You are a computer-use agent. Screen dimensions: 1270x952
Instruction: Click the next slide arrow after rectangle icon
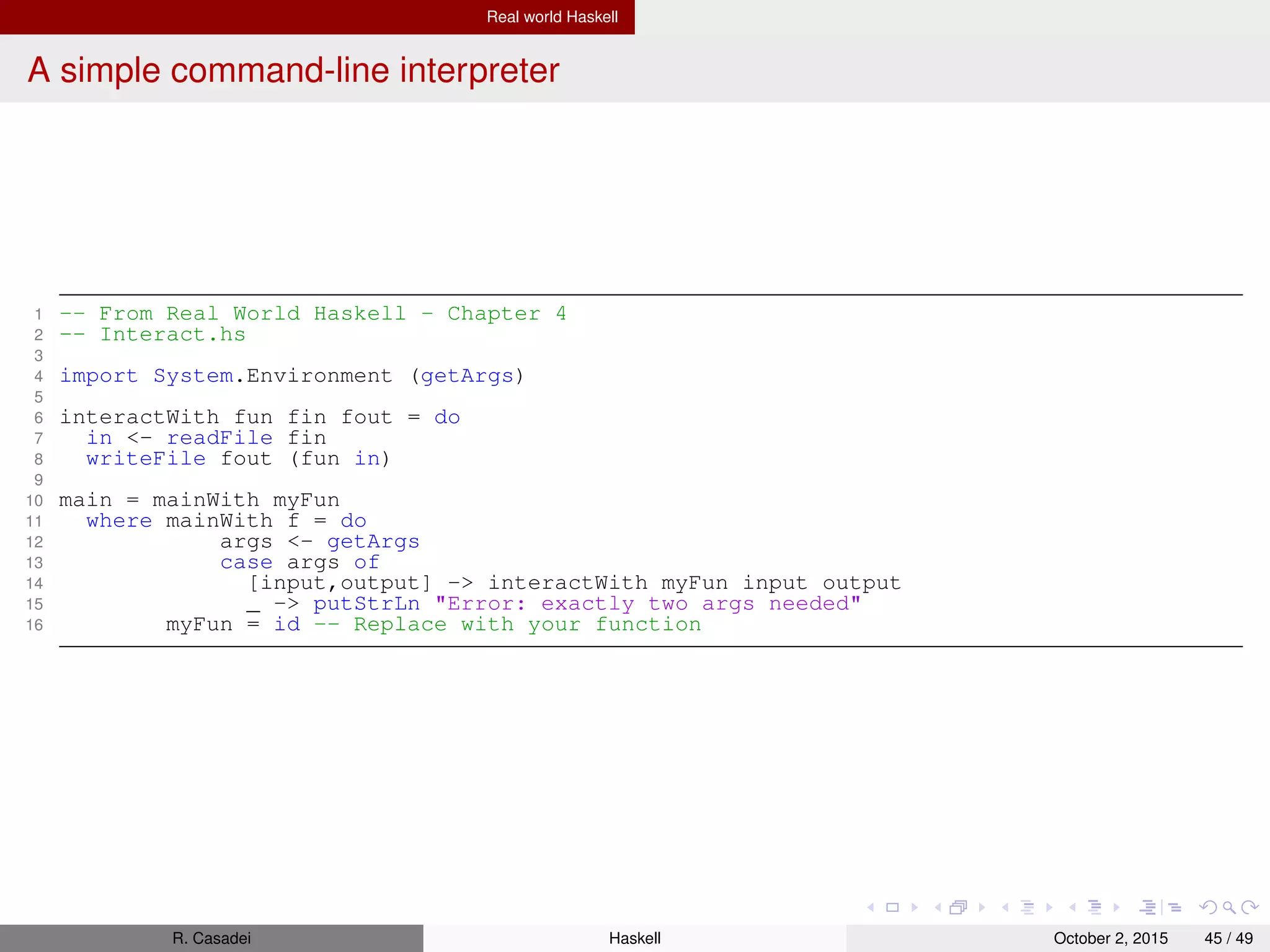coord(915,907)
